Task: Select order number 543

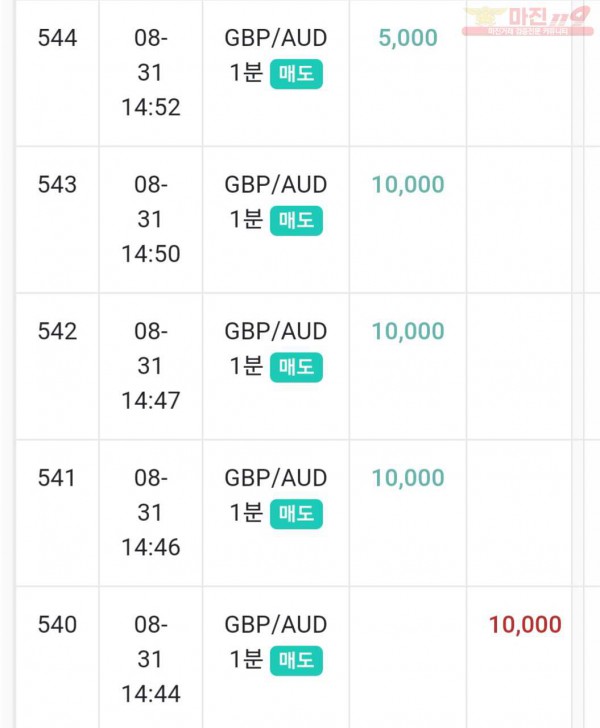Action: point(57,185)
